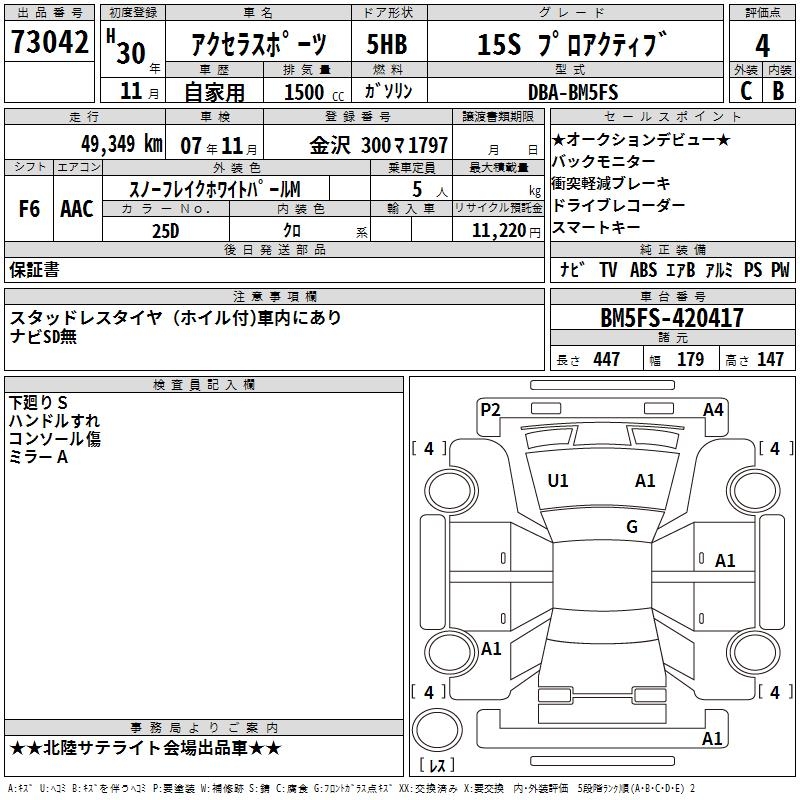Click sales point スマートキー
This screenshot has height=800, width=800.
tap(596, 227)
